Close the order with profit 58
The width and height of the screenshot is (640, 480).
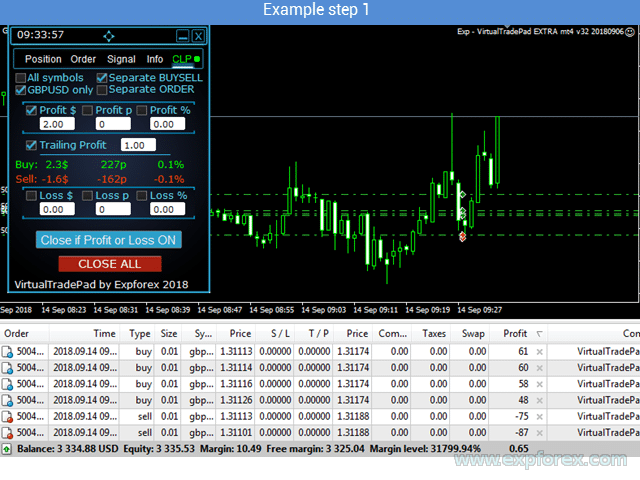(x=539, y=384)
